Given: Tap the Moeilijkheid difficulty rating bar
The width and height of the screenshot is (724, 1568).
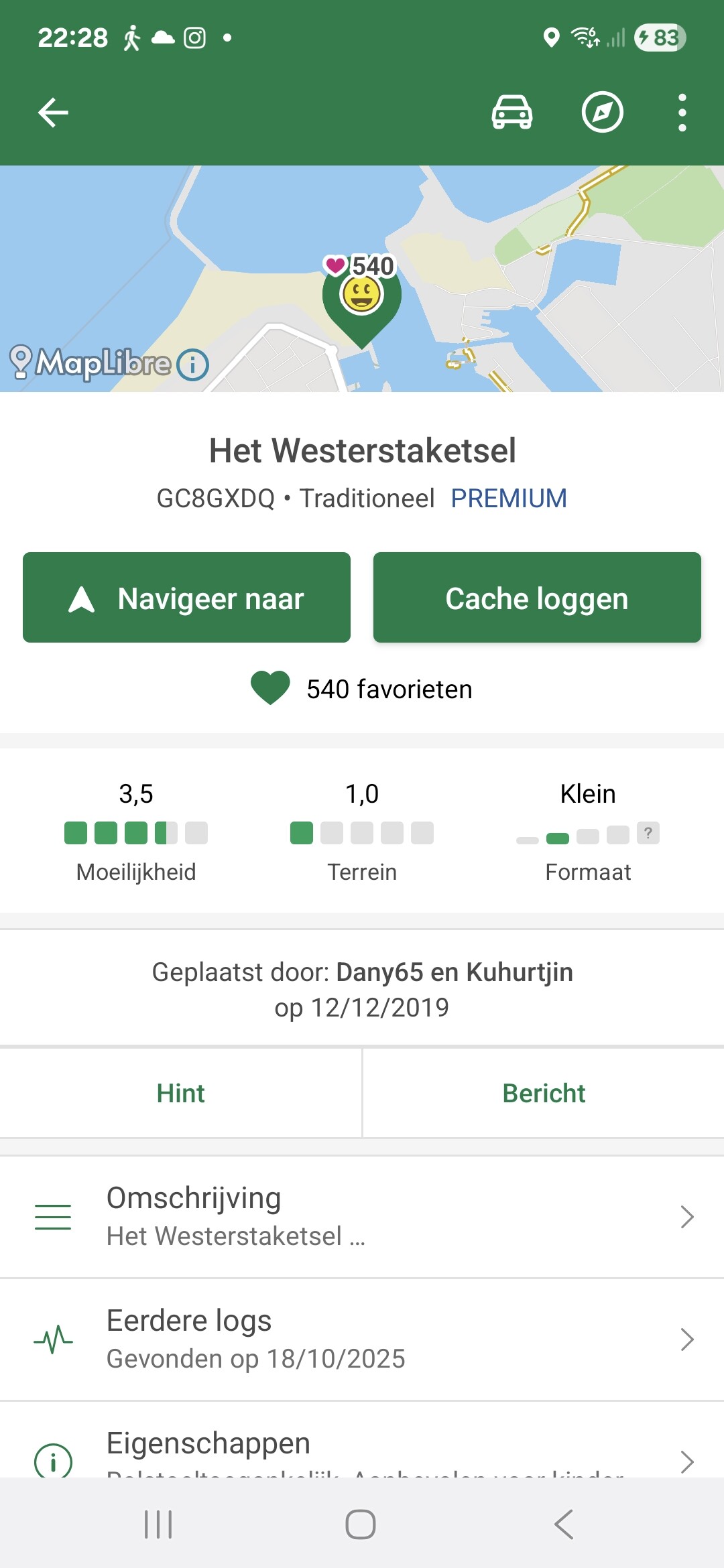Looking at the screenshot, I should [x=136, y=833].
